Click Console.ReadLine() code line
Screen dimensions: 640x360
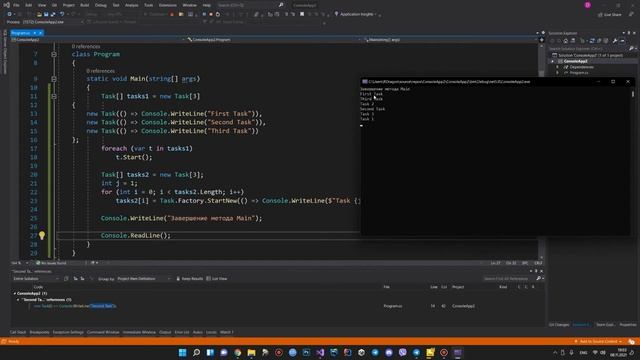click(x=136, y=236)
